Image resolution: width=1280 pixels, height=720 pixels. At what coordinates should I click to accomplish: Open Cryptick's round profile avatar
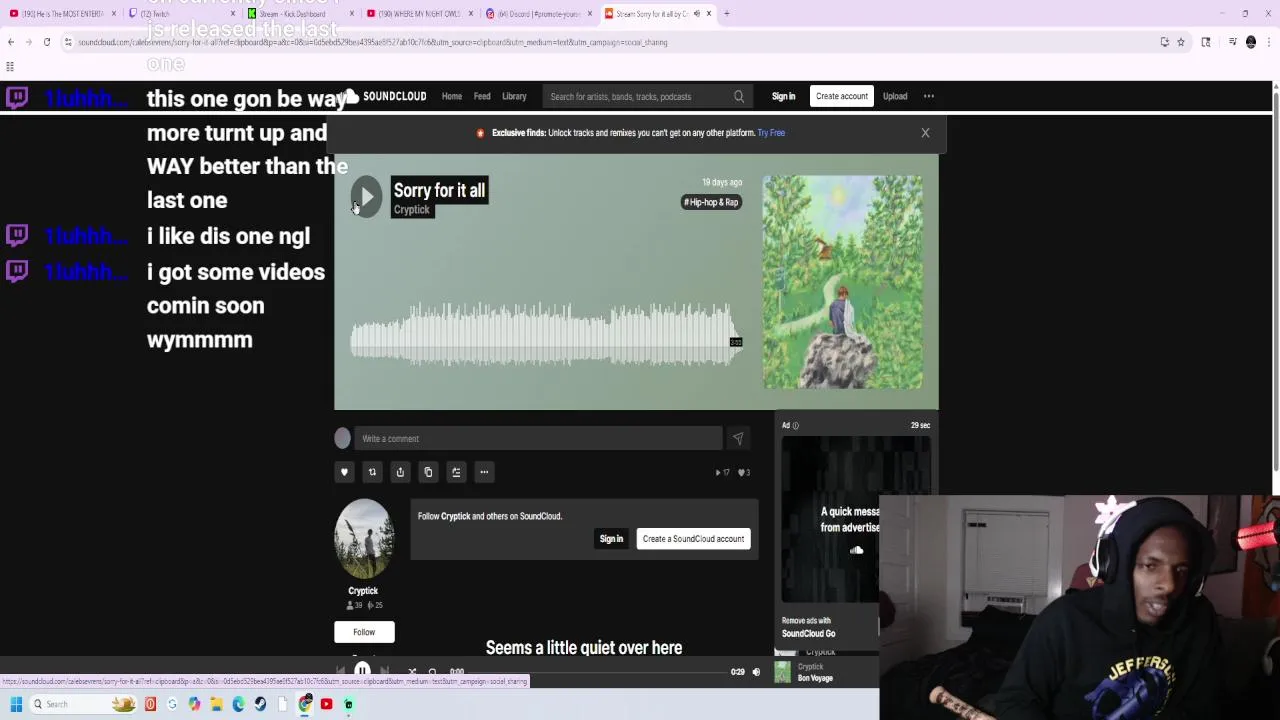(x=364, y=538)
